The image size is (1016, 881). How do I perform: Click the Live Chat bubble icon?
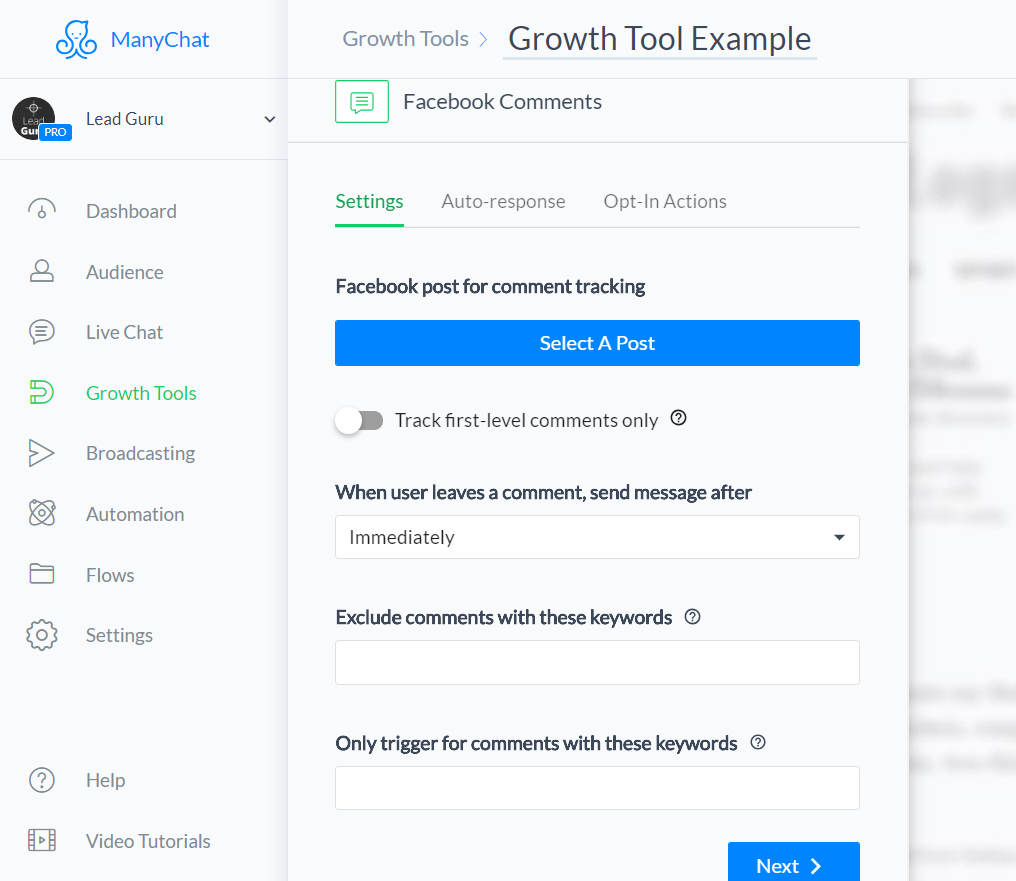(x=42, y=332)
